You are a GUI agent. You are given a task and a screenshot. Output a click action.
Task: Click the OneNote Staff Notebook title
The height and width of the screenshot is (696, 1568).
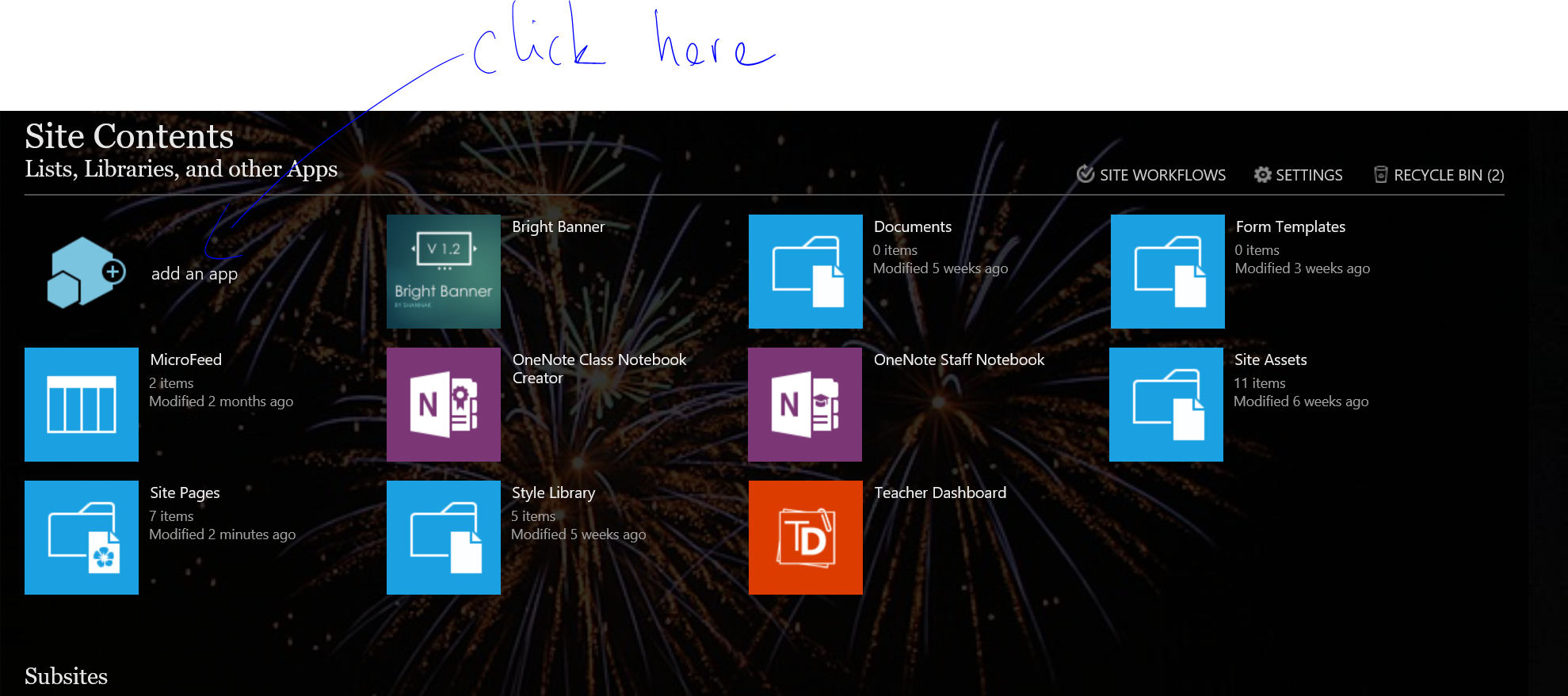point(959,359)
